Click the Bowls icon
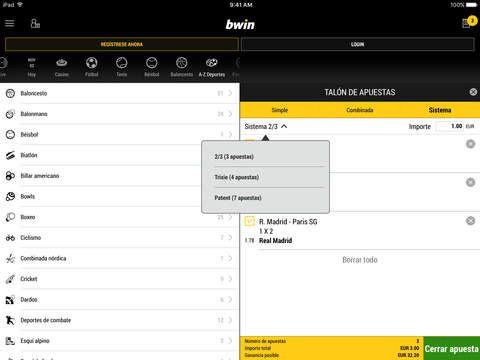 coord(10,196)
